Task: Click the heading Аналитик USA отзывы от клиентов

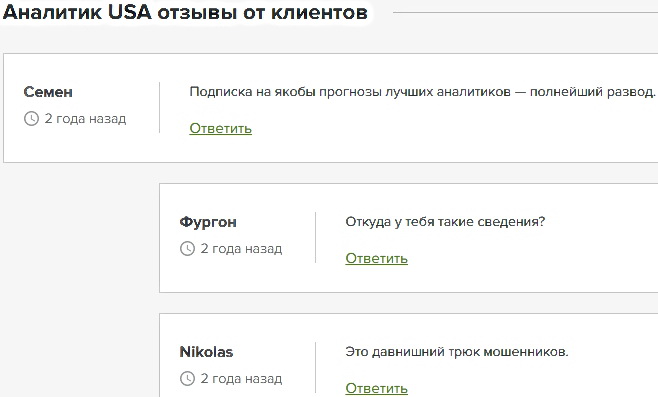Action: 185,12
